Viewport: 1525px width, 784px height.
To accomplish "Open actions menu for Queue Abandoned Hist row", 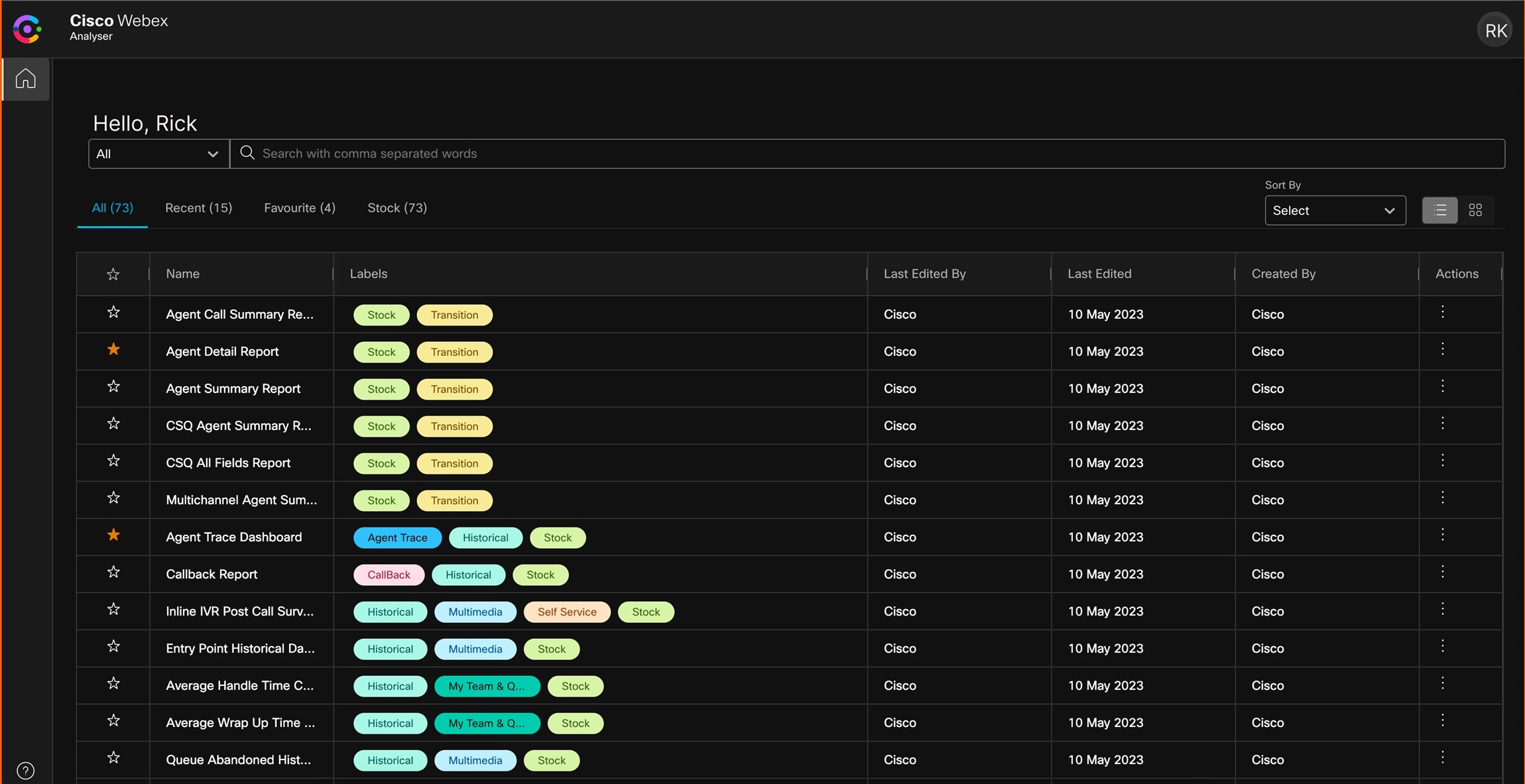I will [x=1443, y=759].
